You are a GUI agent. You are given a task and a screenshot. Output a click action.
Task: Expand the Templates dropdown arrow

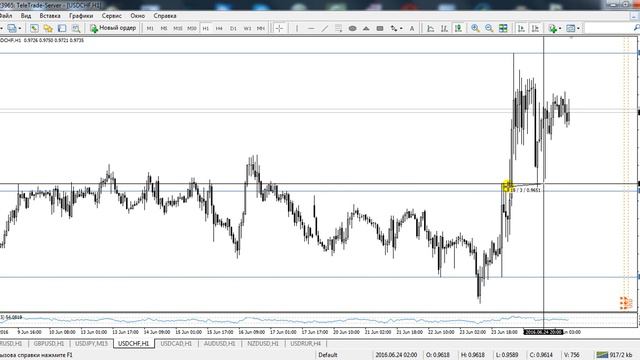pyautogui.click(x=578, y=28)
